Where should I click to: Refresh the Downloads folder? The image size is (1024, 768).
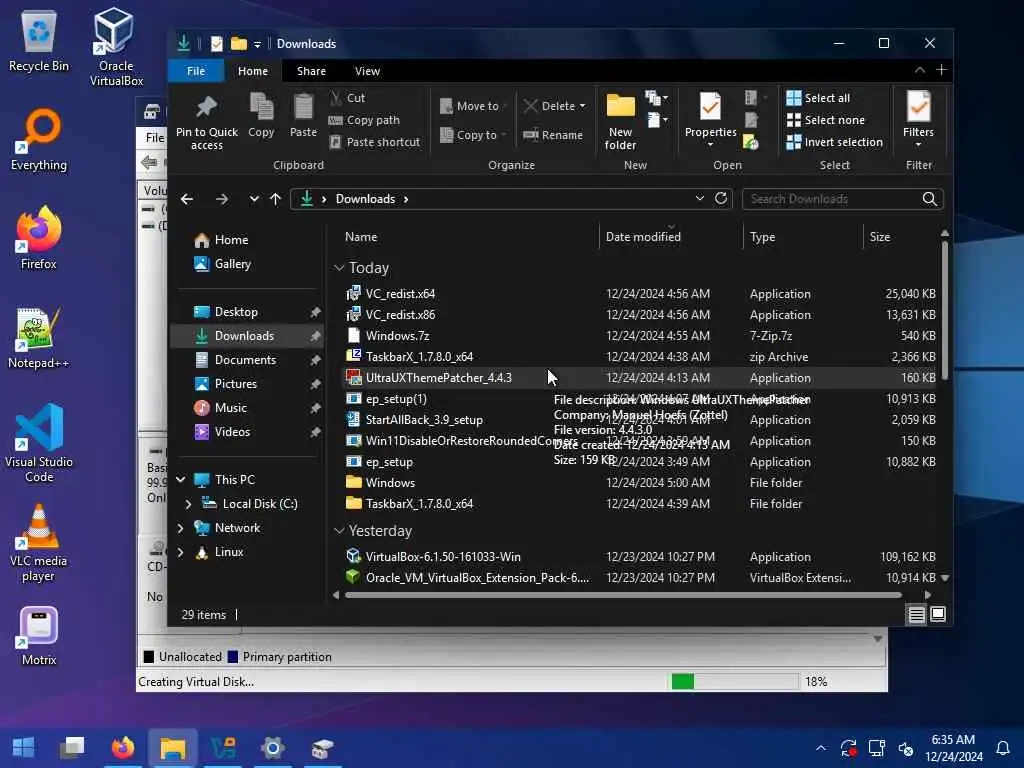pos(721,199)
